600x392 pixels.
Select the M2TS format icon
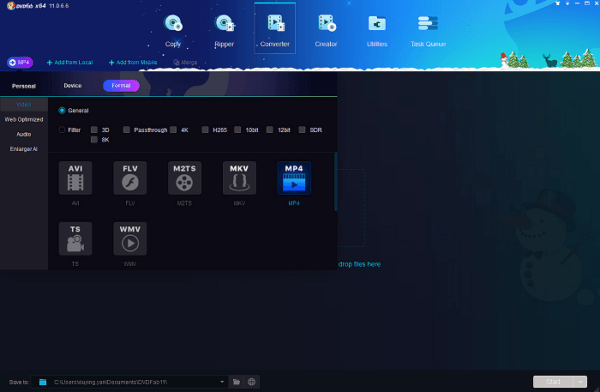coord(184,178)
